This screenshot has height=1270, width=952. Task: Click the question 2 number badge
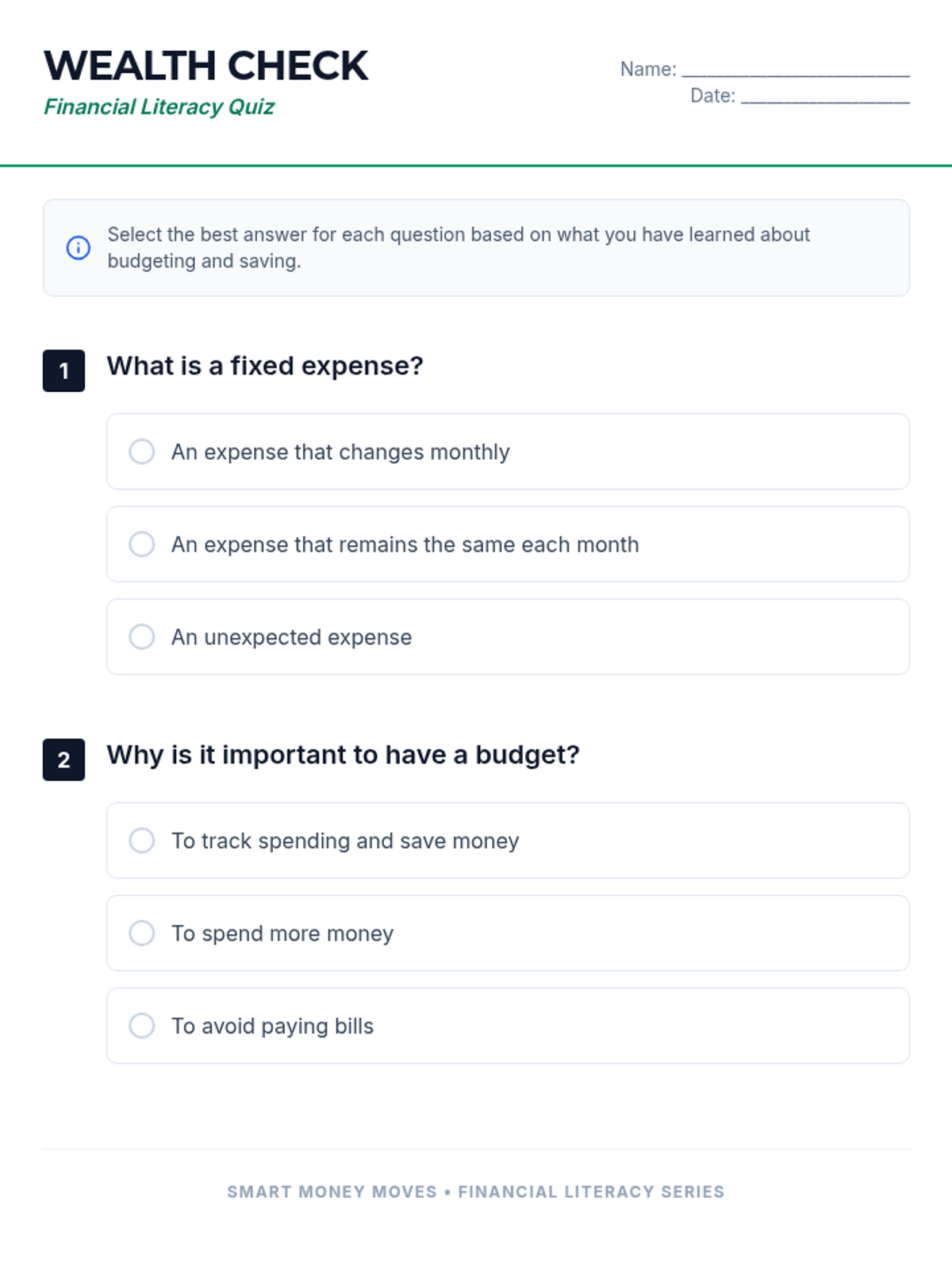tap(63, 760)
